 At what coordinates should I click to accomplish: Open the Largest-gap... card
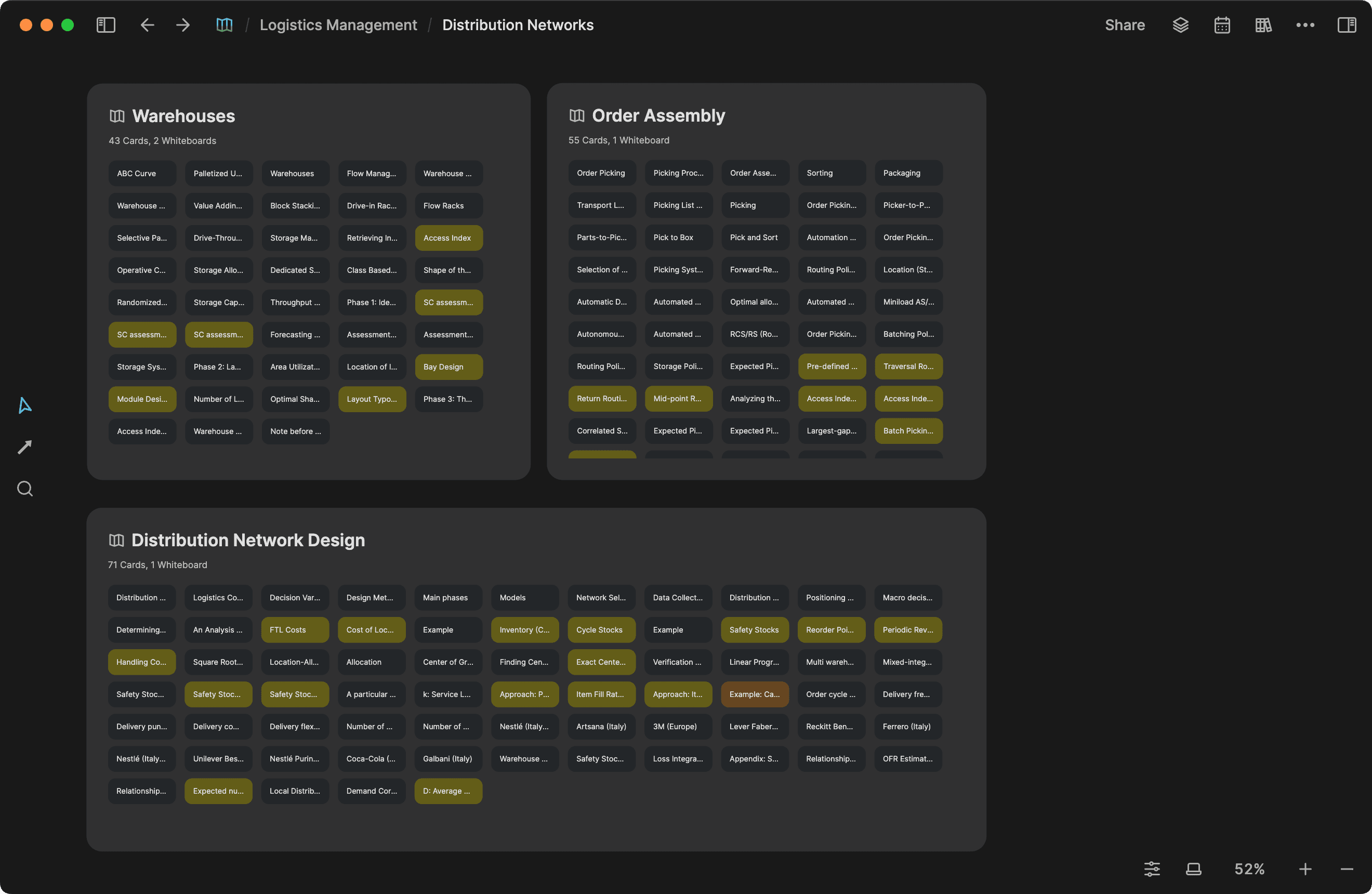tap(832, 431)
